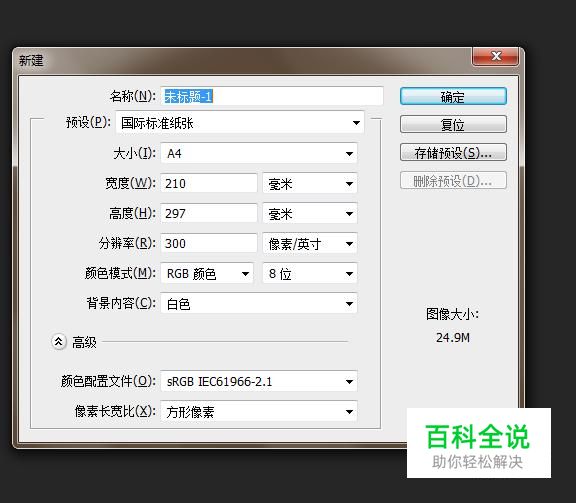The image size is (576, 503).
Task: Open the 大小 size dropdown showing A4
Action: [x=259, y=153]
